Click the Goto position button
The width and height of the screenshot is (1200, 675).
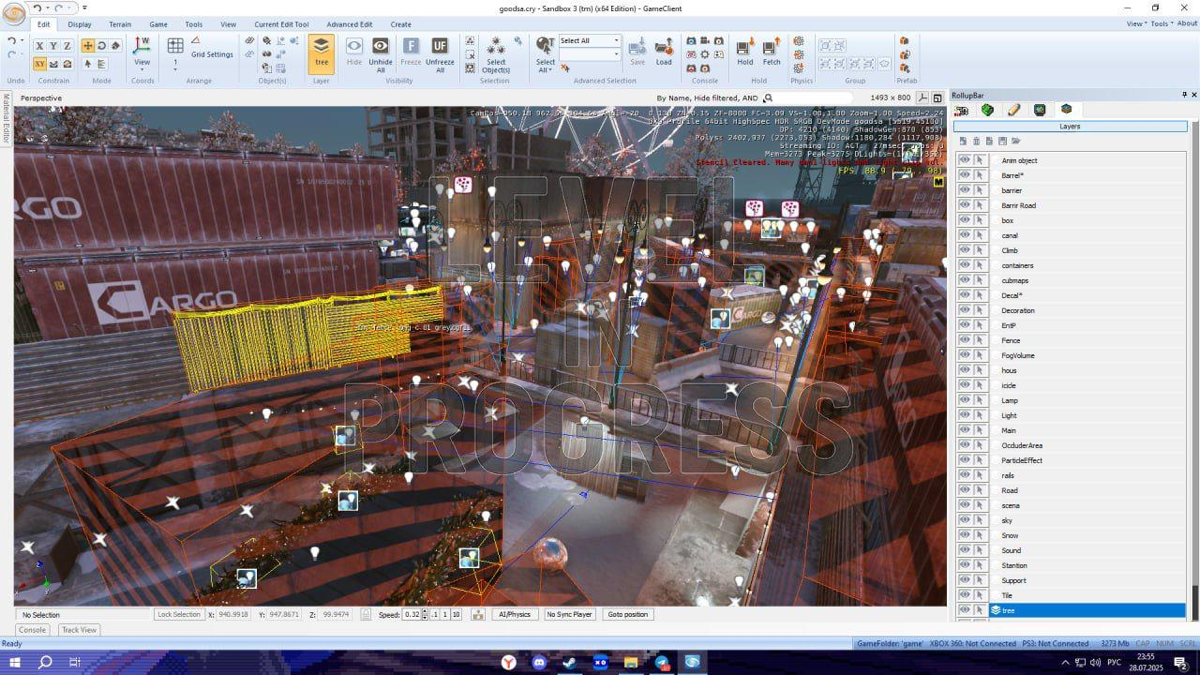point(628,614)
